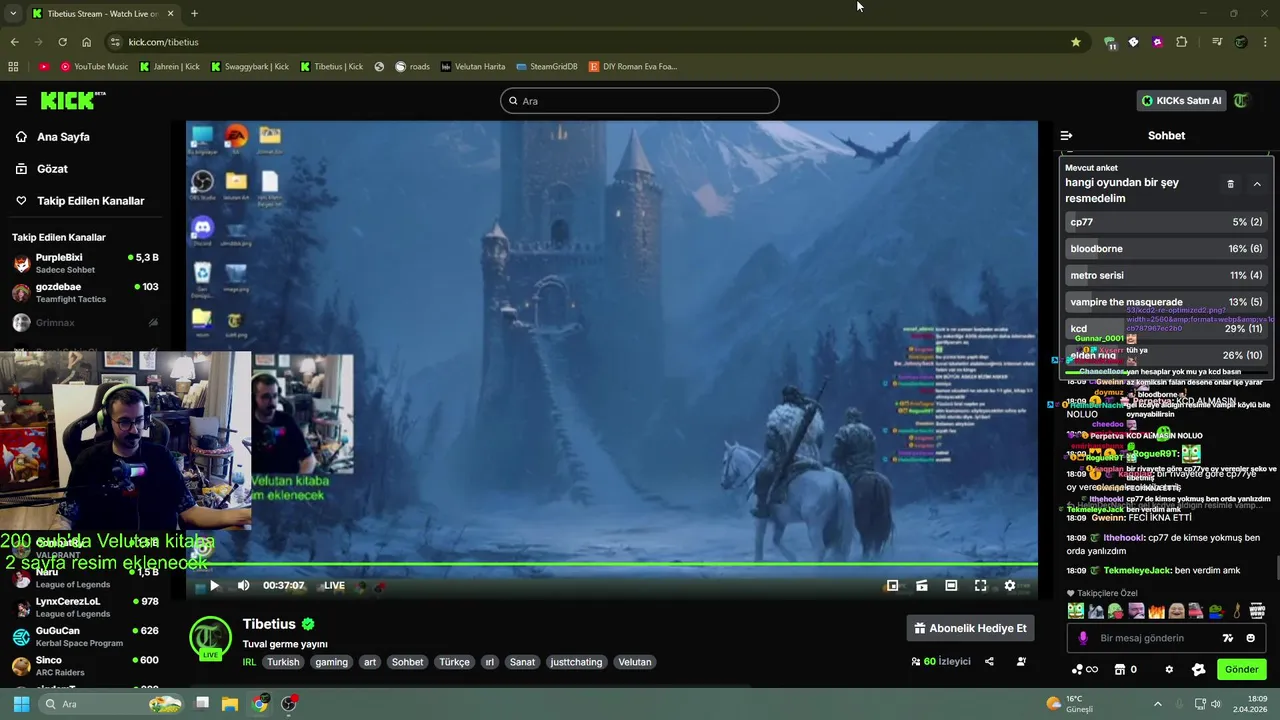Send the message with Gönder button
This screenshot has width=1280, height=720.
pos(1241,670)
